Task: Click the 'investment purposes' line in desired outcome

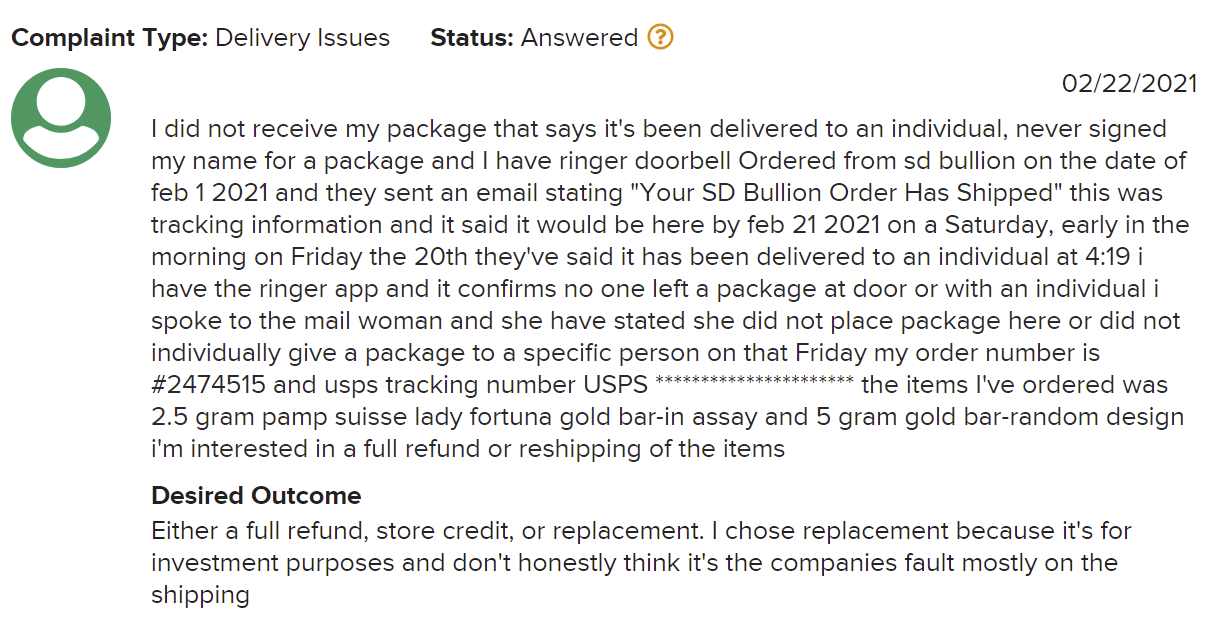Action: 634,562
